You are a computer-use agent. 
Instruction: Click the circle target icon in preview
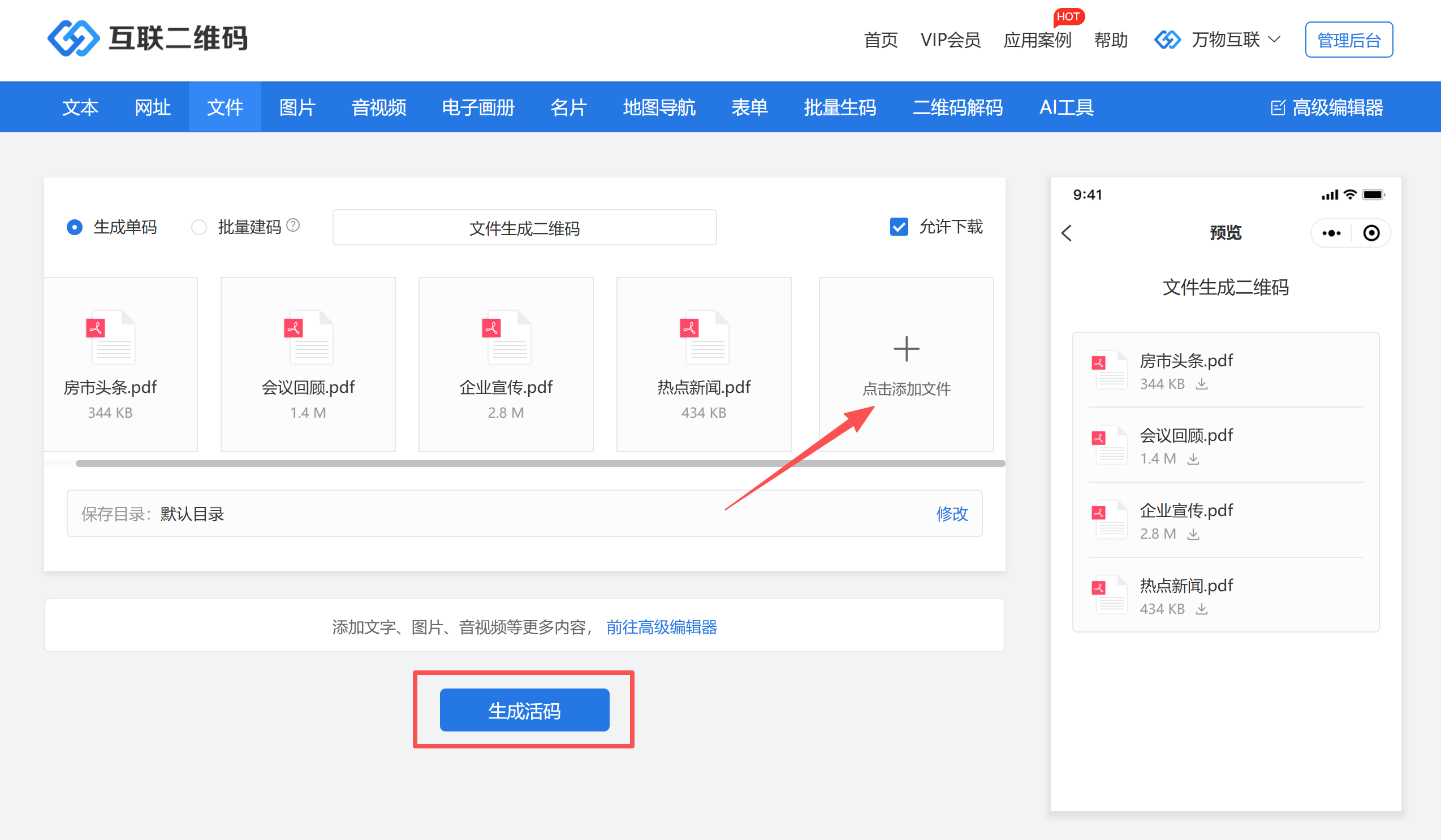pos(1371,232)
